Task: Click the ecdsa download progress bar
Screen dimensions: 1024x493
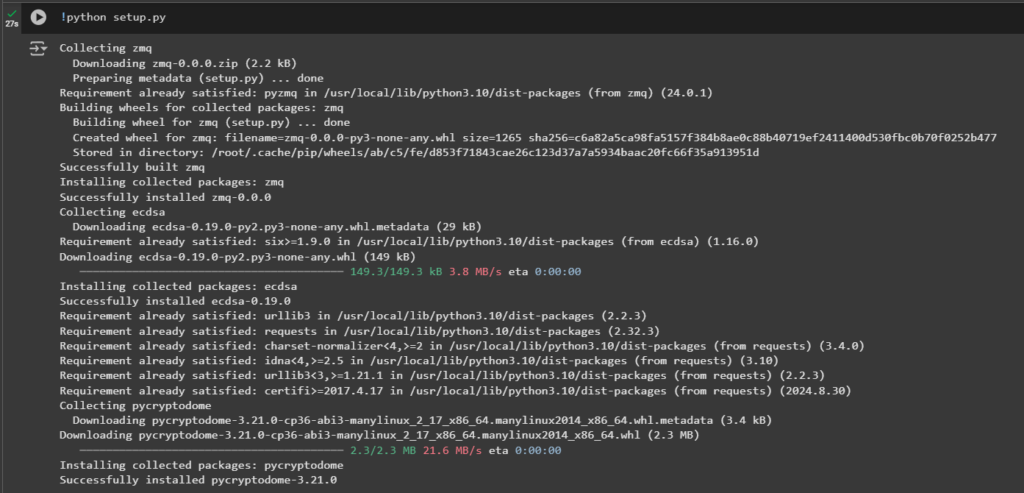Action: coord(211,272)
